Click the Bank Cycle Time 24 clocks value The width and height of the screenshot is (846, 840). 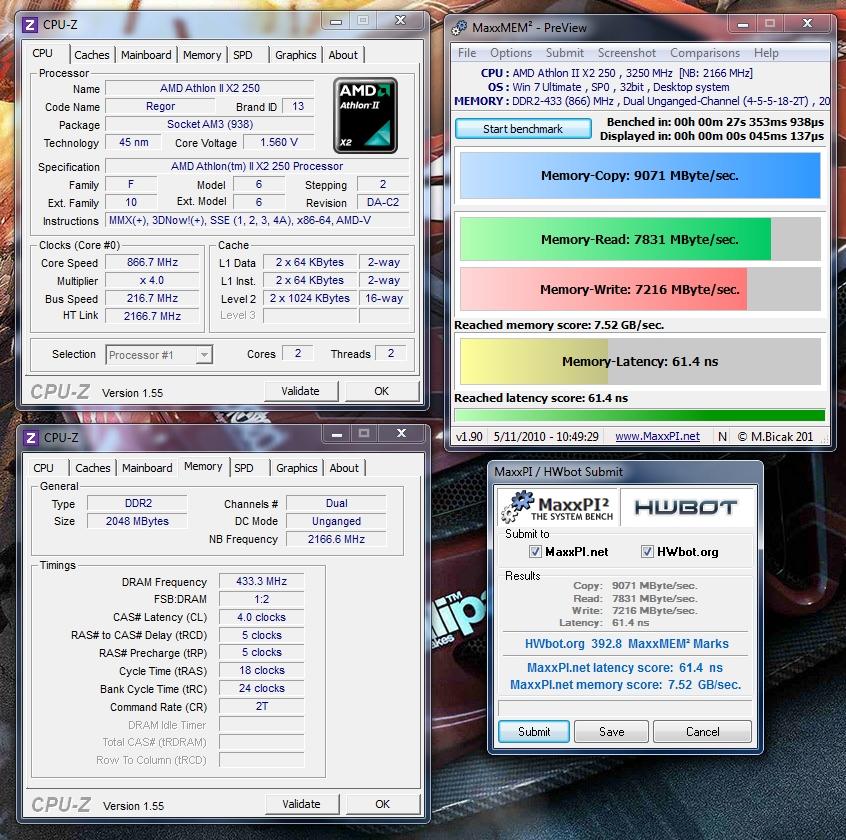click(262, 688)
